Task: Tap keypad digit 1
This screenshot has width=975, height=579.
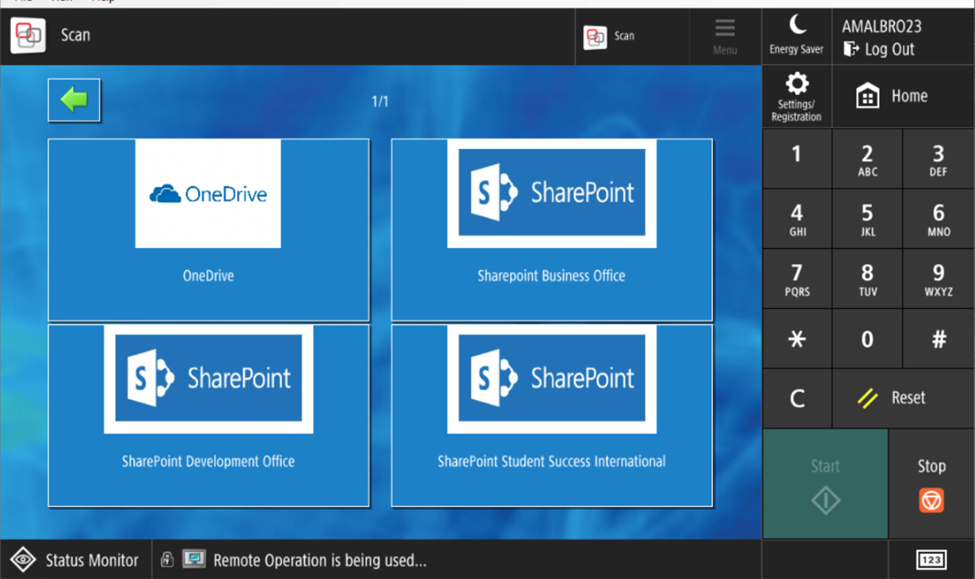Action: [797, 159]
